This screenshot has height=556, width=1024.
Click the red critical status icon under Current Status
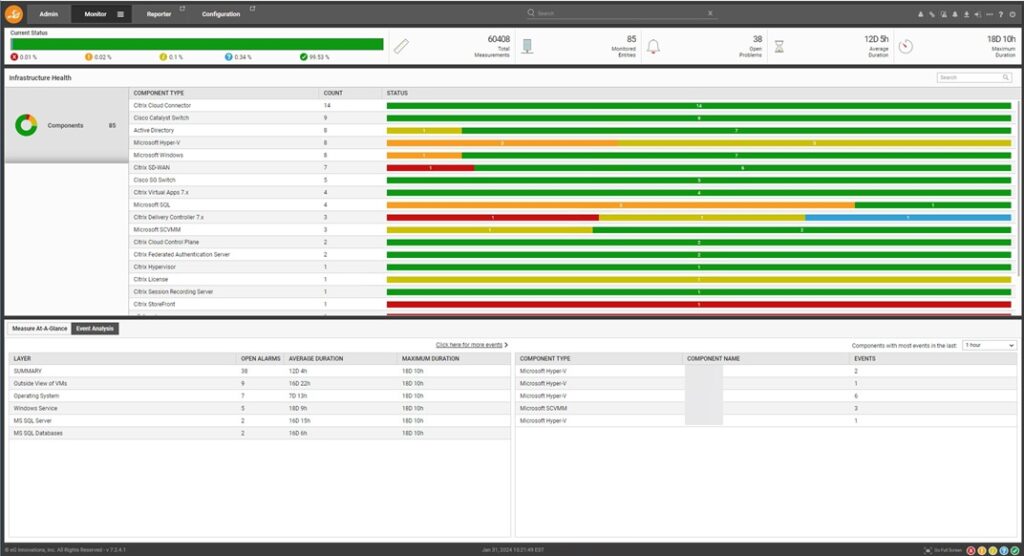pos(14,57)
